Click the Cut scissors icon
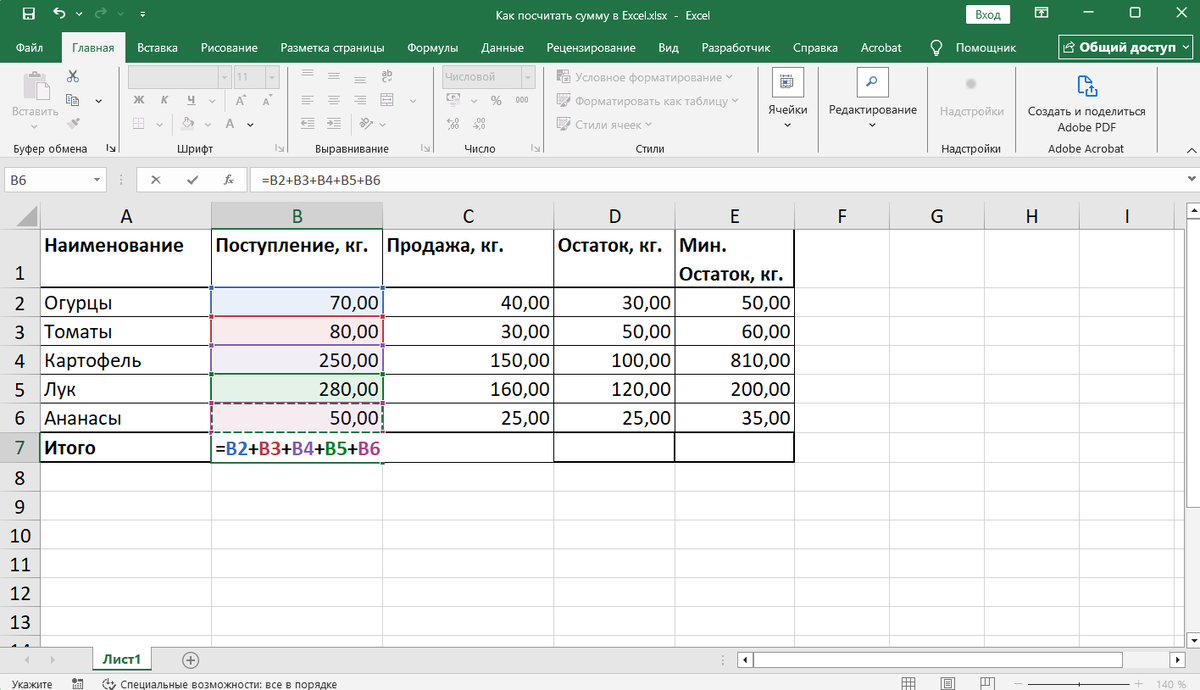 pos(73,78)
